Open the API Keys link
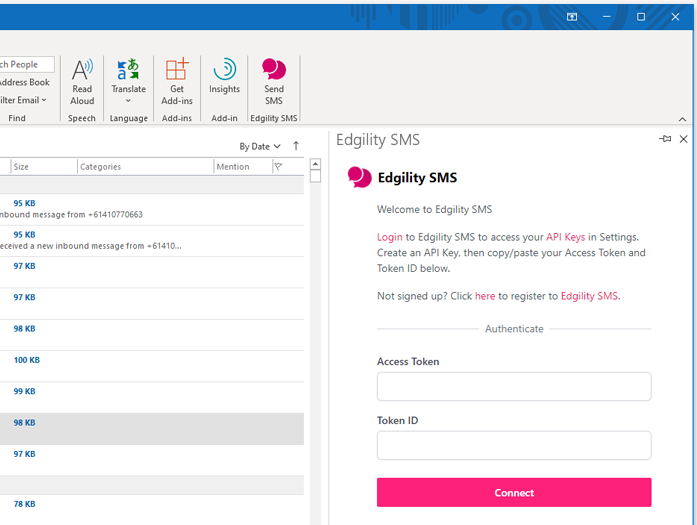The height and width of the screenshot is (525, 697). (x=565, y=237)
